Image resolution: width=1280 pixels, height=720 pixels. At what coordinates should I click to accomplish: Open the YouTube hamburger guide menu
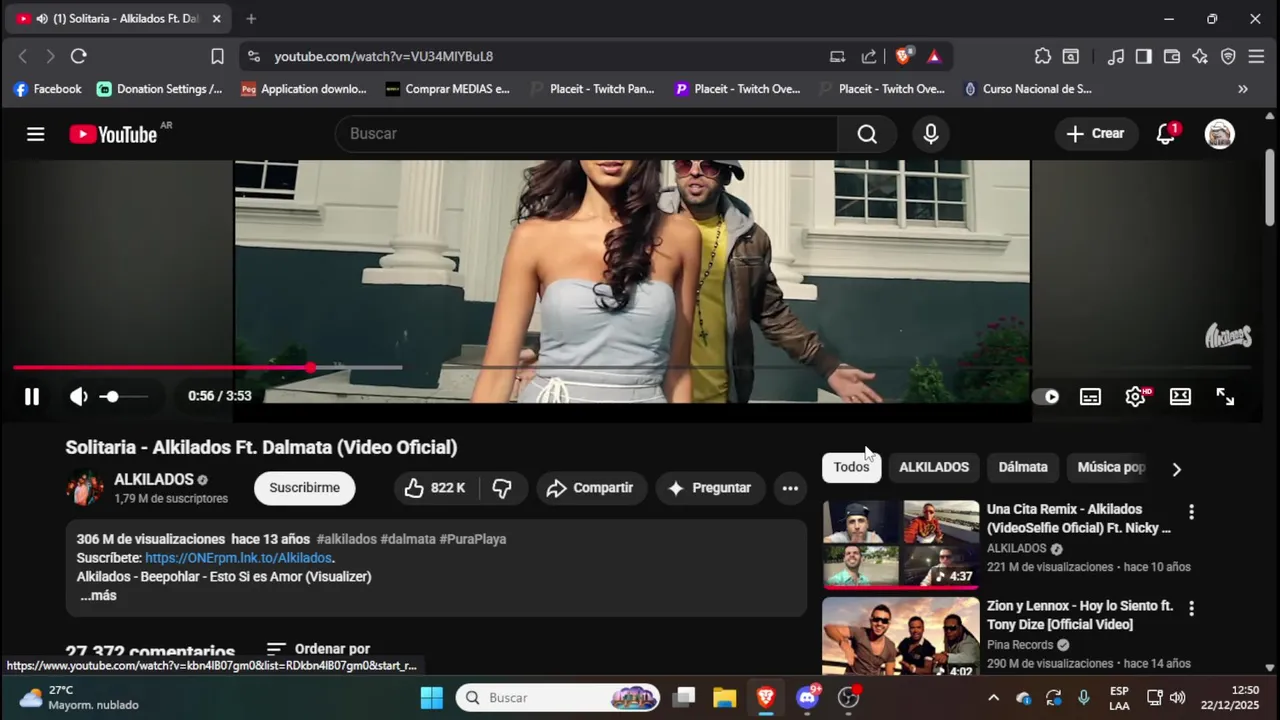tap(36, 134)
